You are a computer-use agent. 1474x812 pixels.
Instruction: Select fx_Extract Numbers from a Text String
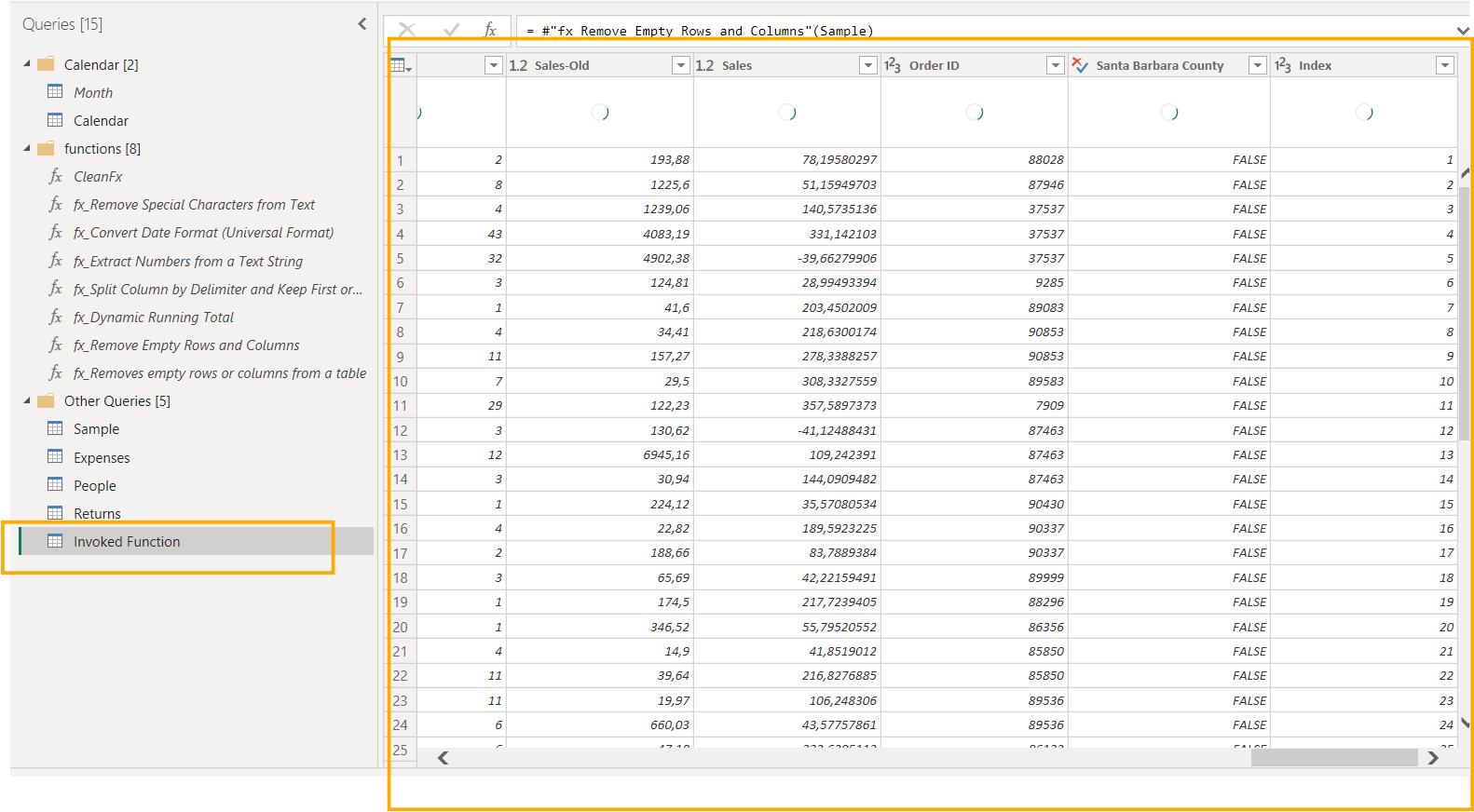tap(188, 262)
